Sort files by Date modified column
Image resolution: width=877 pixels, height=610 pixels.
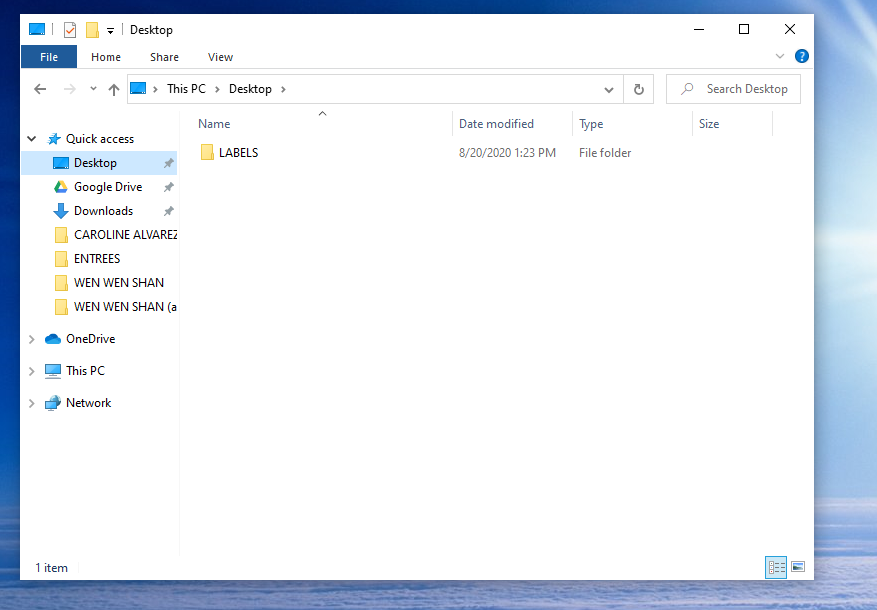(x=496, y=124)
